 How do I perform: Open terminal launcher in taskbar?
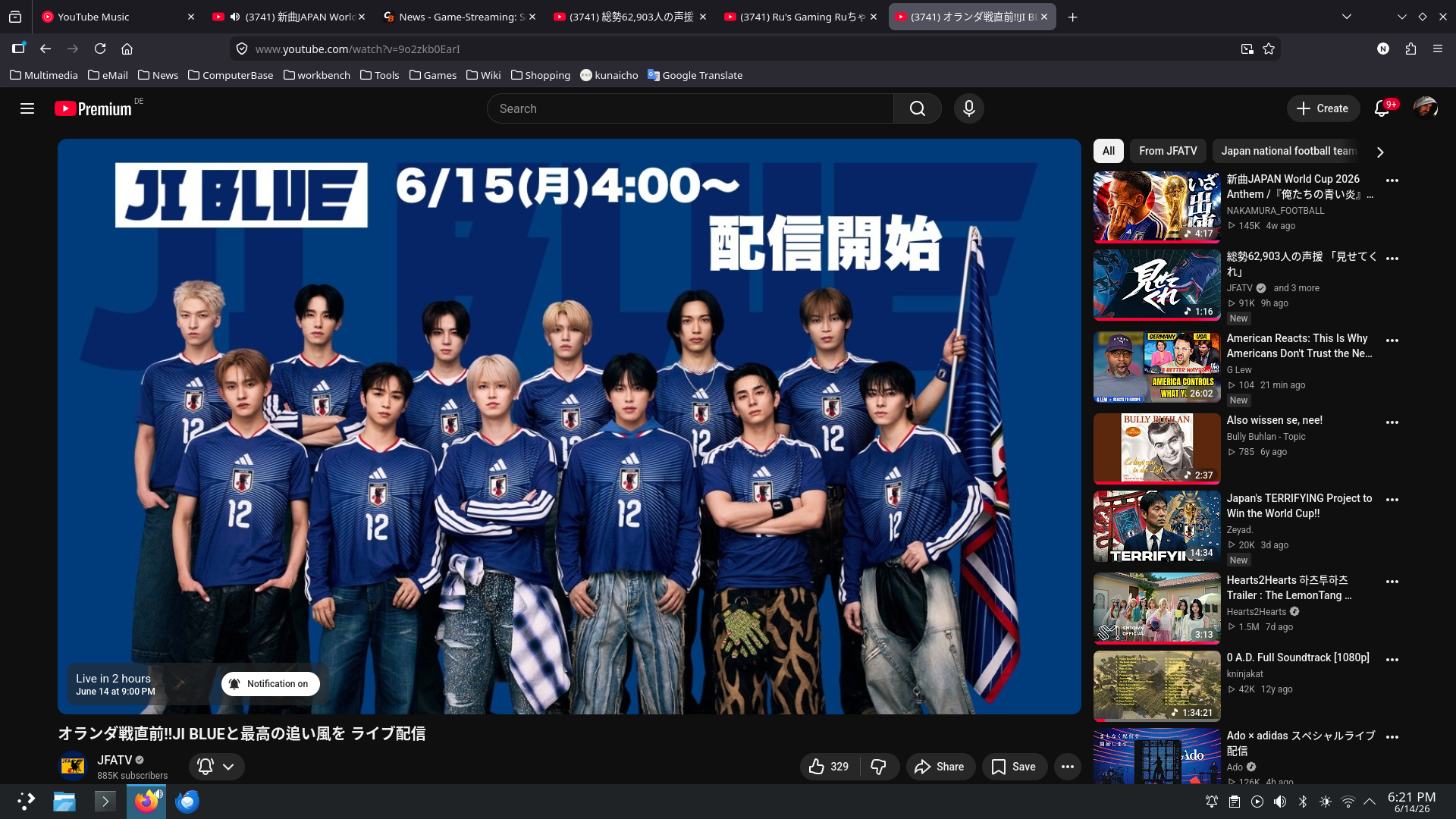105,802
